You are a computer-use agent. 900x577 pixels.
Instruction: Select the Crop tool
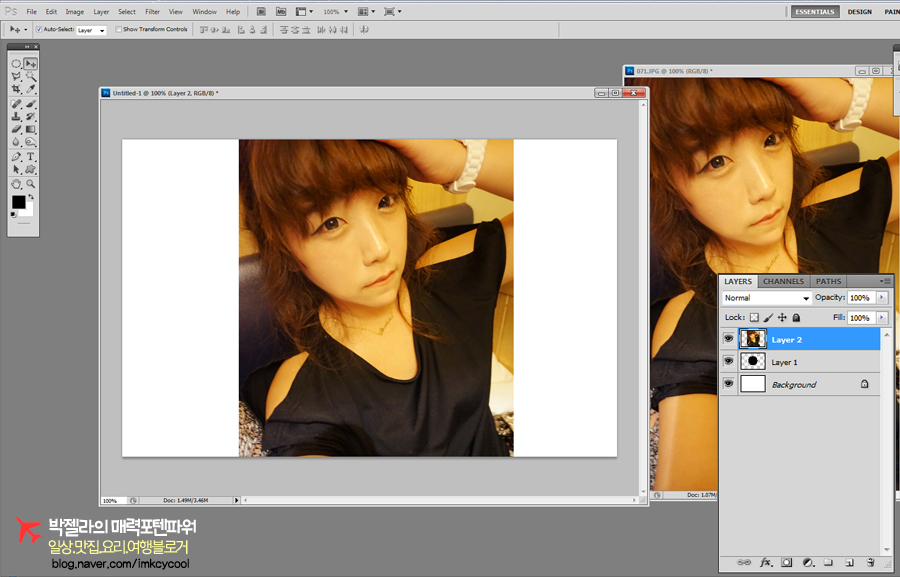tap(16, 89)
